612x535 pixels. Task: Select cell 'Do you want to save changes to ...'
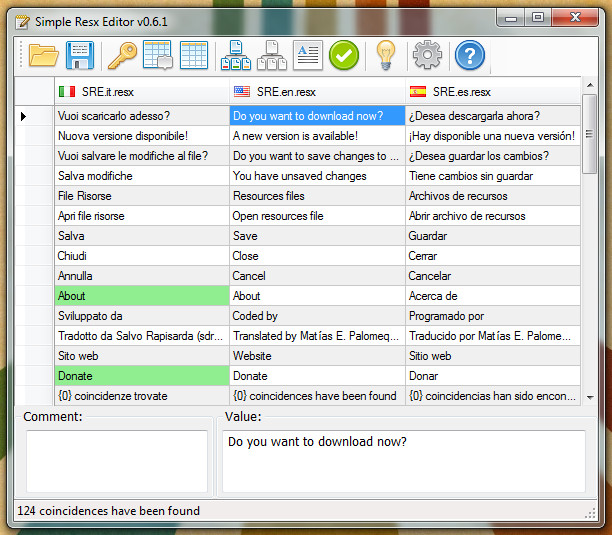(317, 156)
